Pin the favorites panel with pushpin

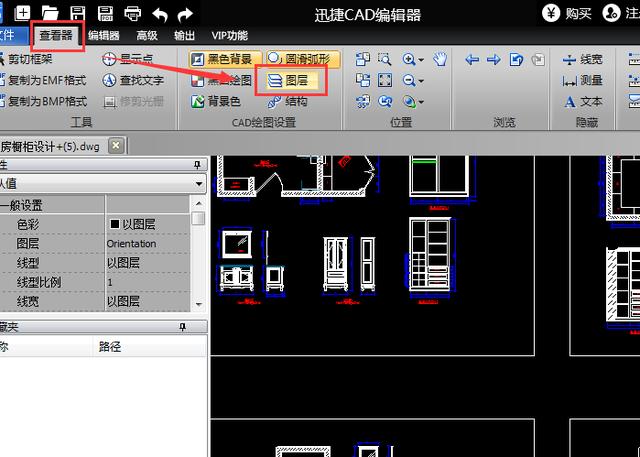[183, 327]
